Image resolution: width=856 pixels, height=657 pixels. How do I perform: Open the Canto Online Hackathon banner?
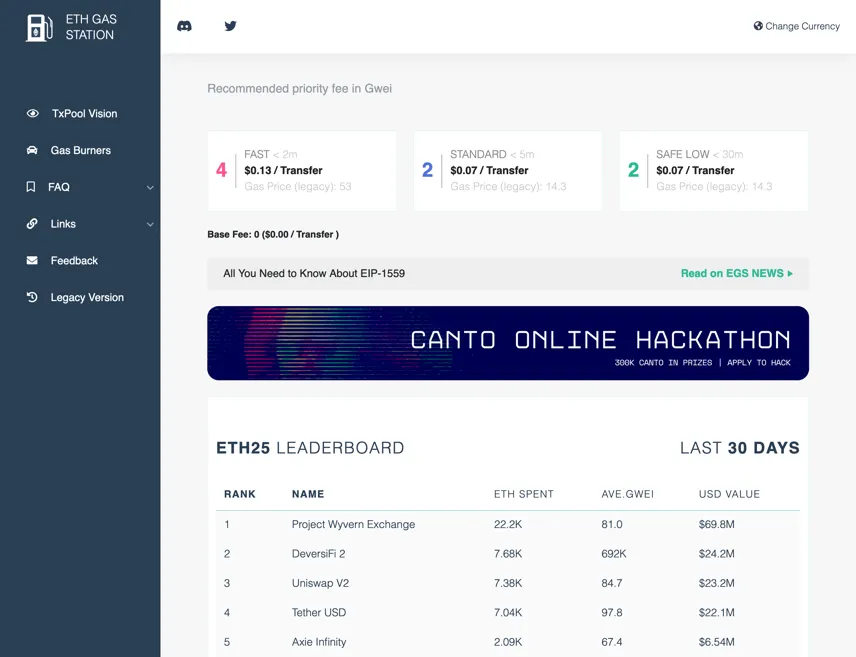coord(508,343)
